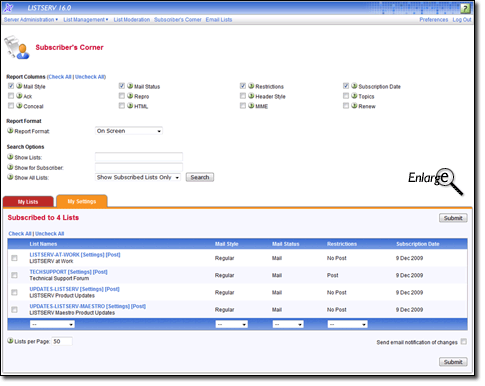This screenshot has width=485, height=386.
Task: Click the Subscriber's Corner page icon
Action: 17,47
